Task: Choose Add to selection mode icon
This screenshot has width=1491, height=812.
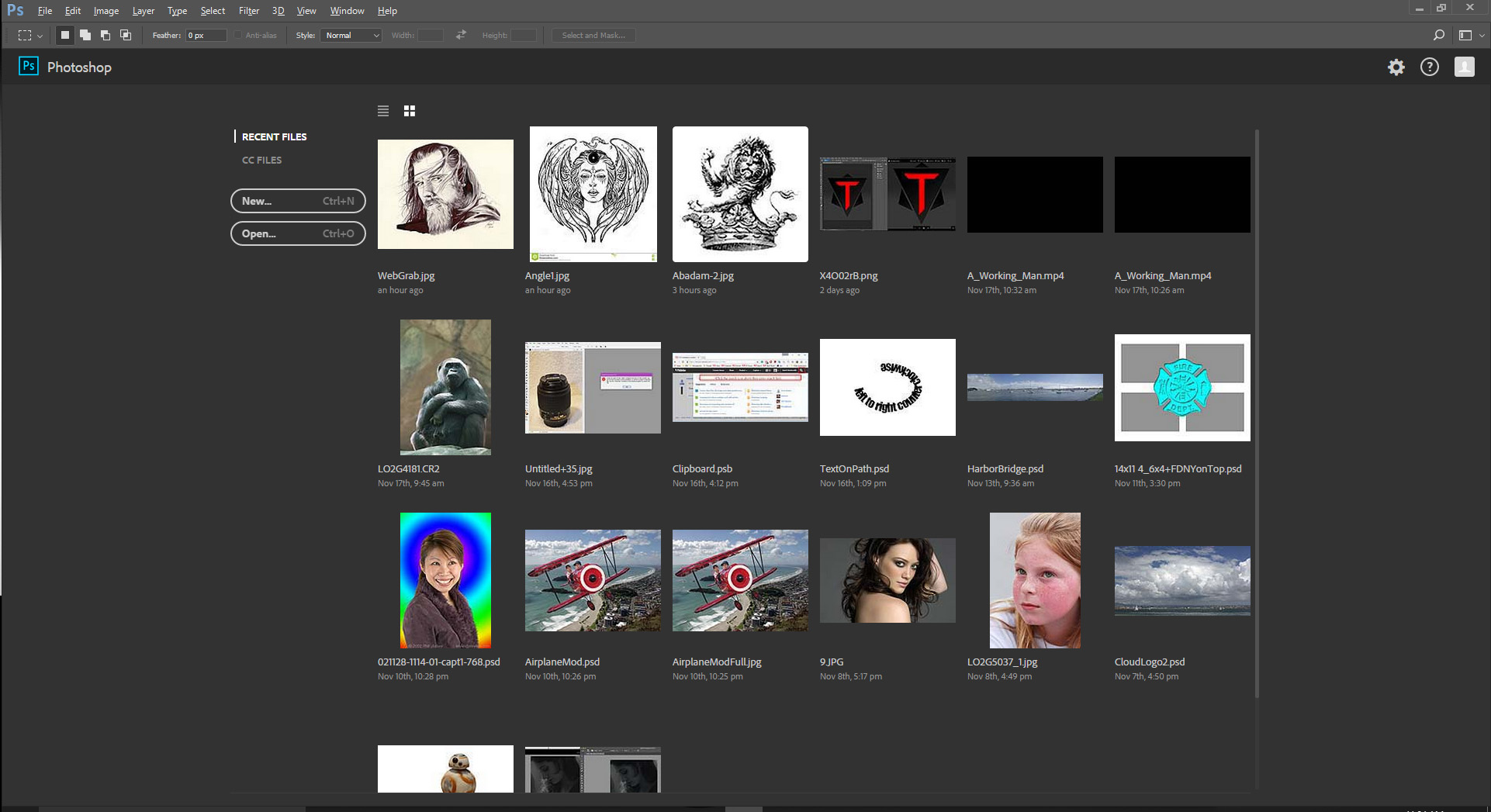Action: tap(85, 35)
